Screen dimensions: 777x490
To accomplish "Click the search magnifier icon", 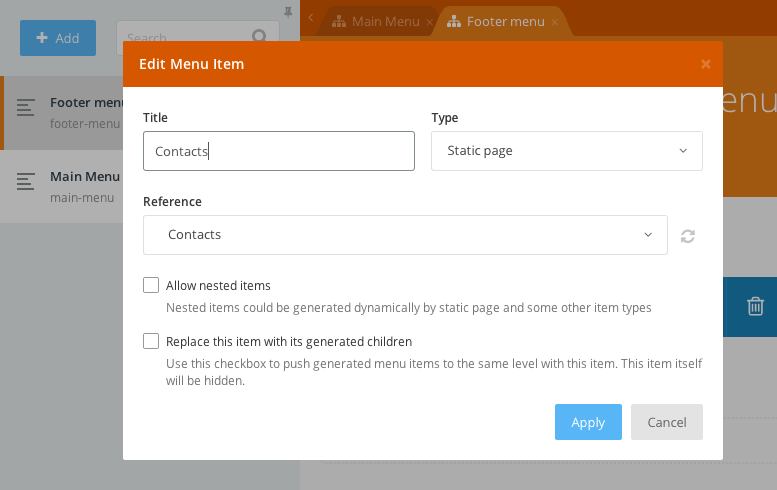I will pos(259,38).
